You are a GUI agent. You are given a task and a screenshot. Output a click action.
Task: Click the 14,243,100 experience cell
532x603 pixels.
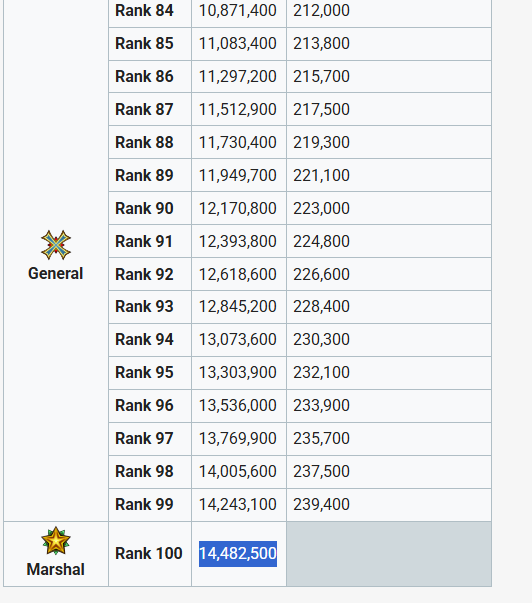pyautogui.click(x=239, y=505)
